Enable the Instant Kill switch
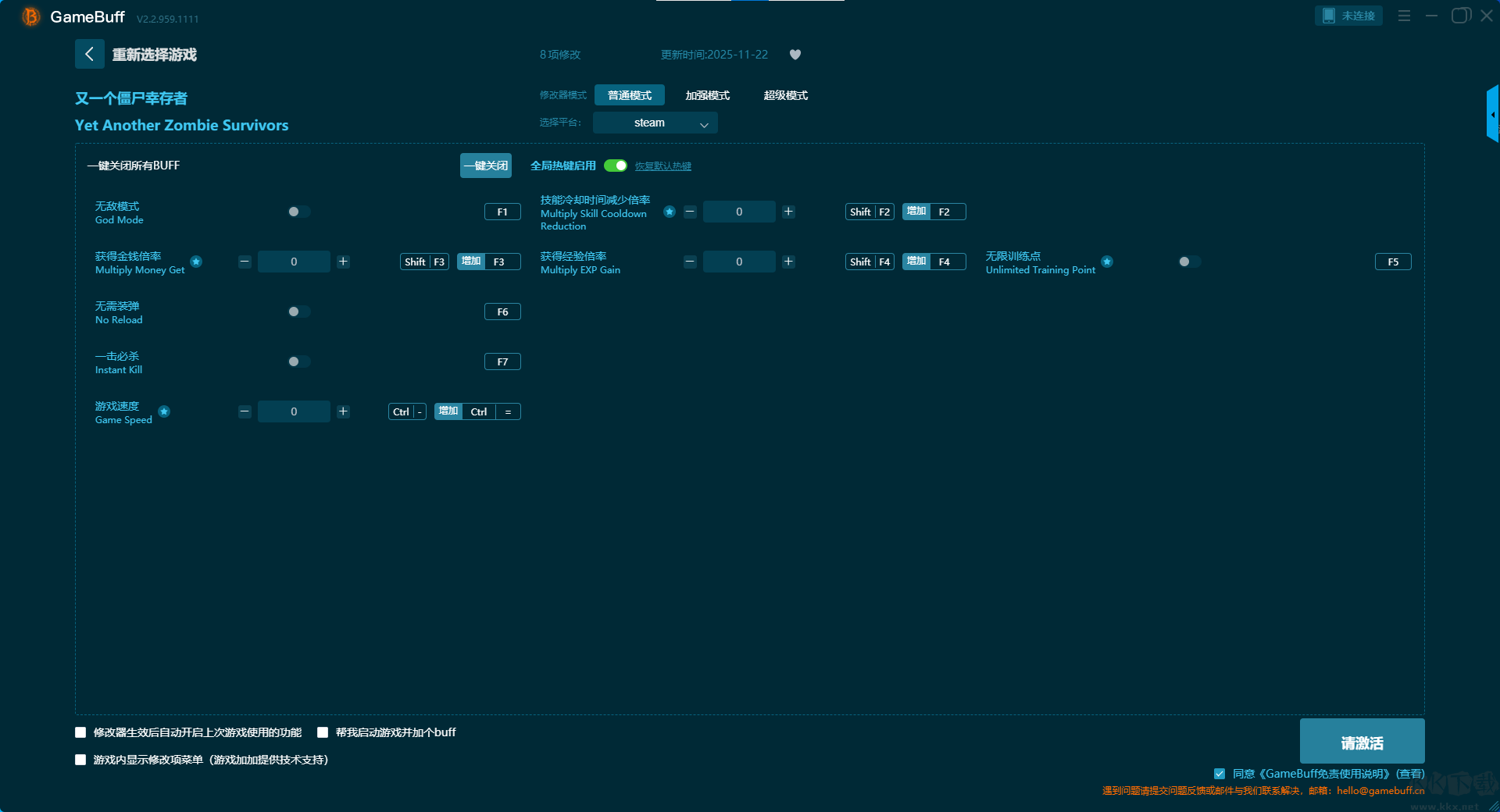 pos(298,361)
